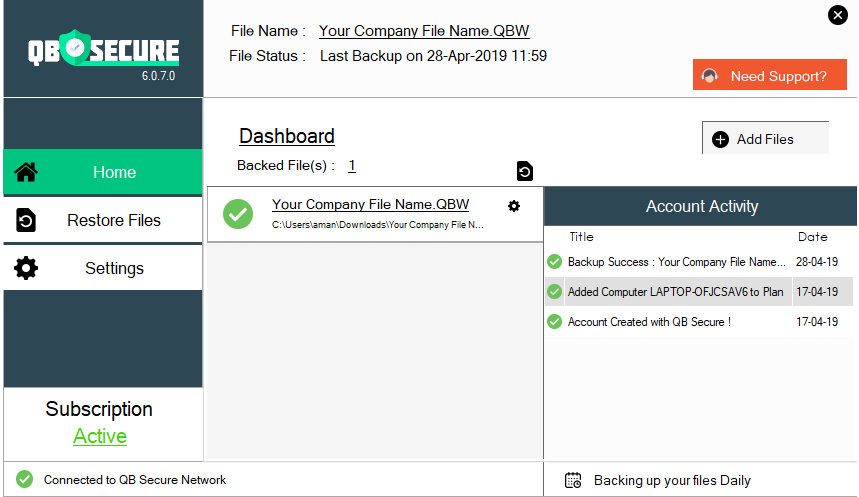Click the green check next to Backup Success
The width and height of the screenshot is (859, 497).
click(x=554, y=262)
